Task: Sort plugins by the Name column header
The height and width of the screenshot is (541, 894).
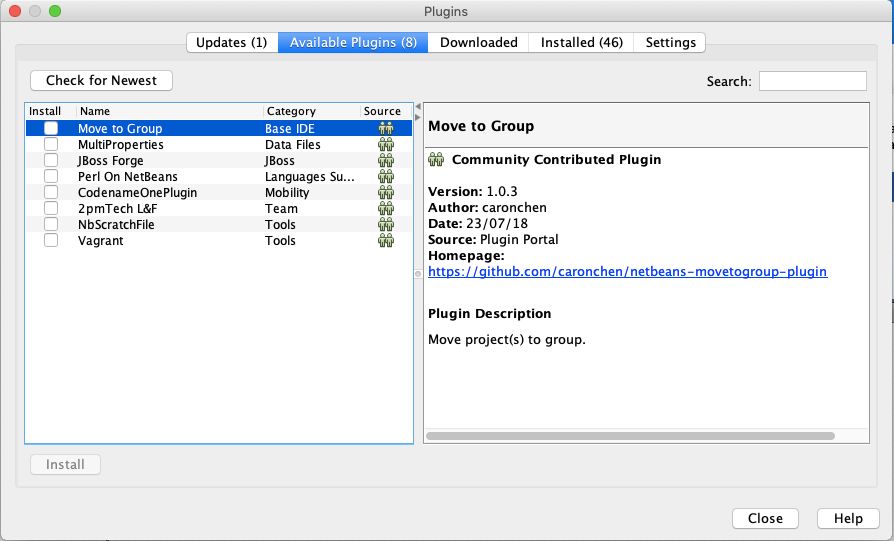Action: point(170,111)
